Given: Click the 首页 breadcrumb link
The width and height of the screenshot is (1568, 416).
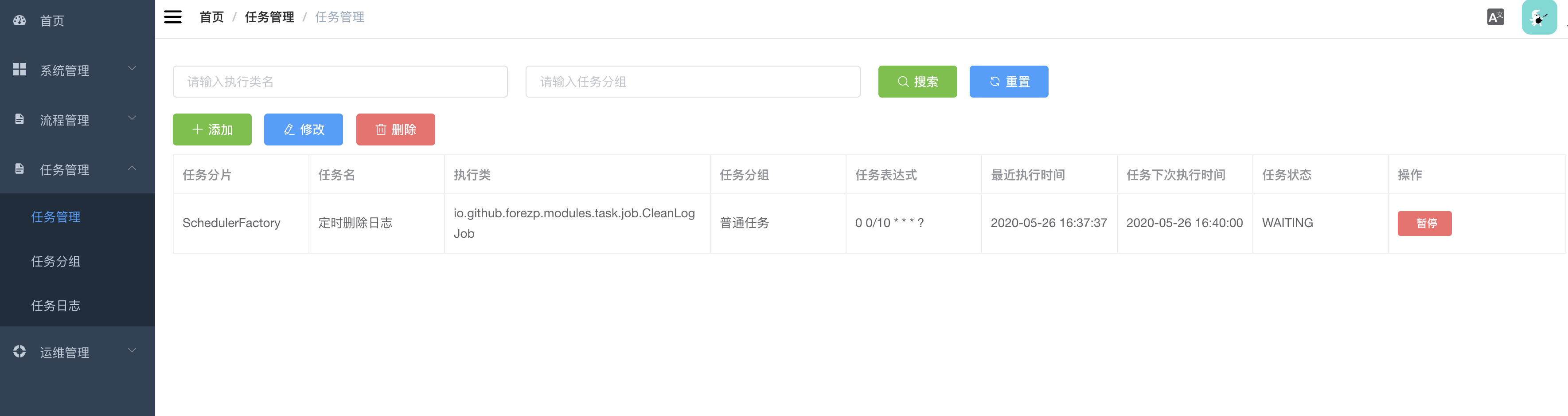Looking at the screenshot, I should (x=212, y=17).
